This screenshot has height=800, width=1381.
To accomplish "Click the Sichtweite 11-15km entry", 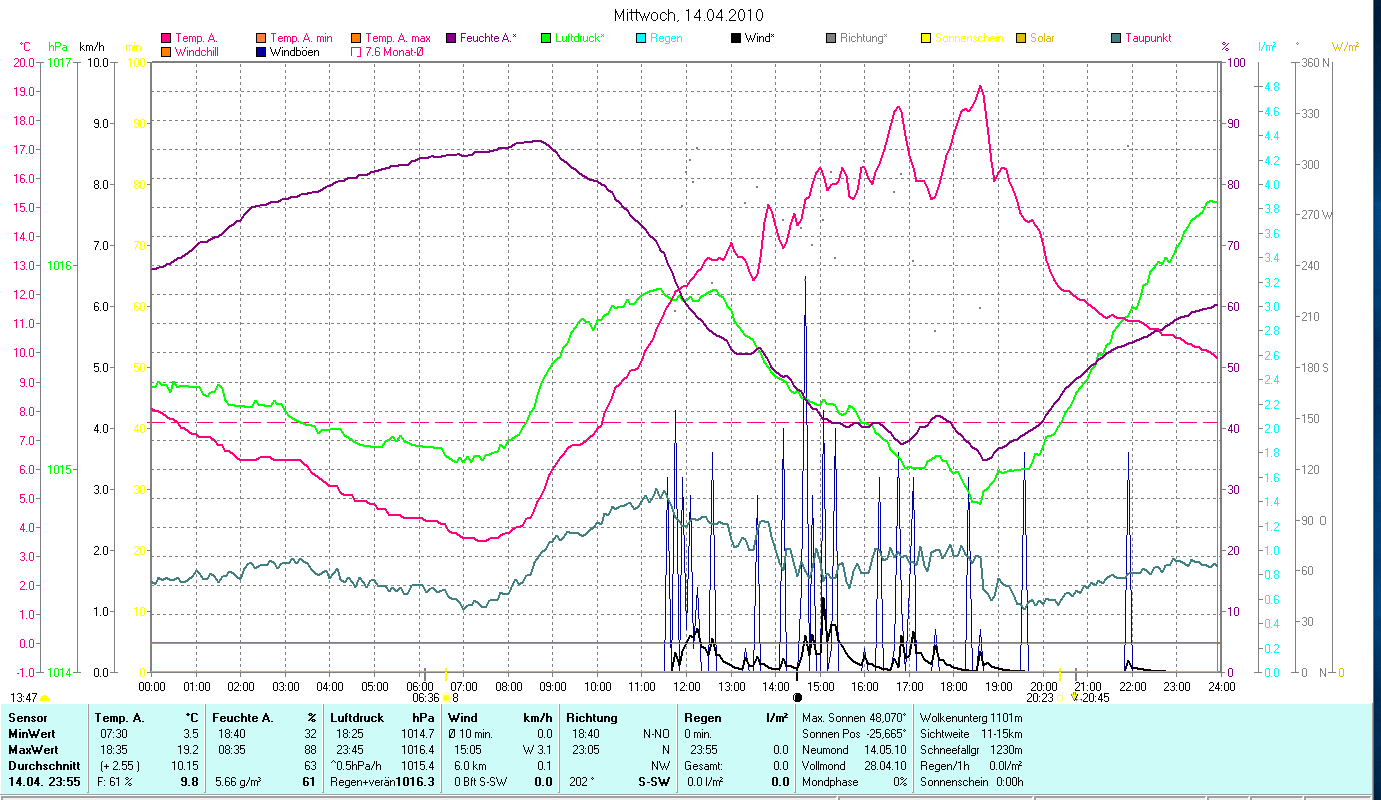I will [x=971, y=734].
